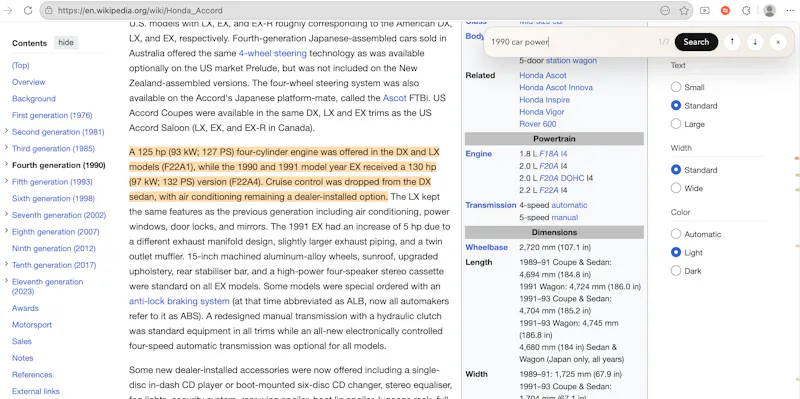Open Honda Vigor related link
Viewport: 800px width, 399px height.
(x=542, y=112)
